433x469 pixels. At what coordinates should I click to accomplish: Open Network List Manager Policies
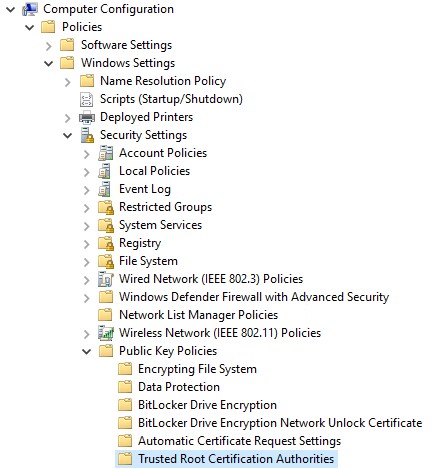(x=198, y=315)
